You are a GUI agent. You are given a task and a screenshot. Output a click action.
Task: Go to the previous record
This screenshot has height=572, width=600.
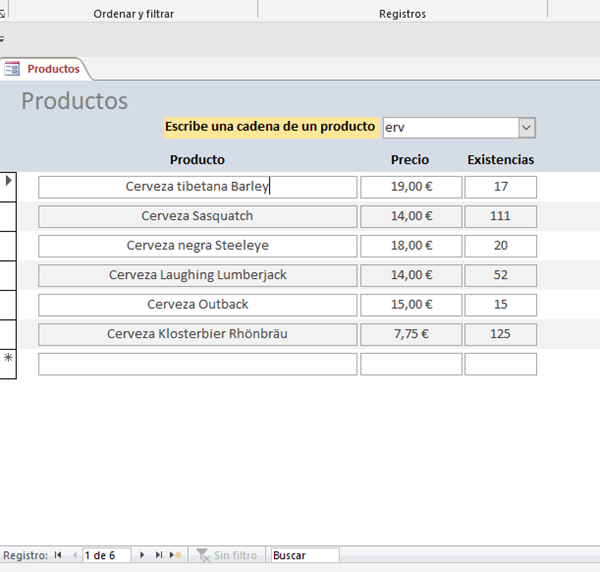(x=74, y=555)
